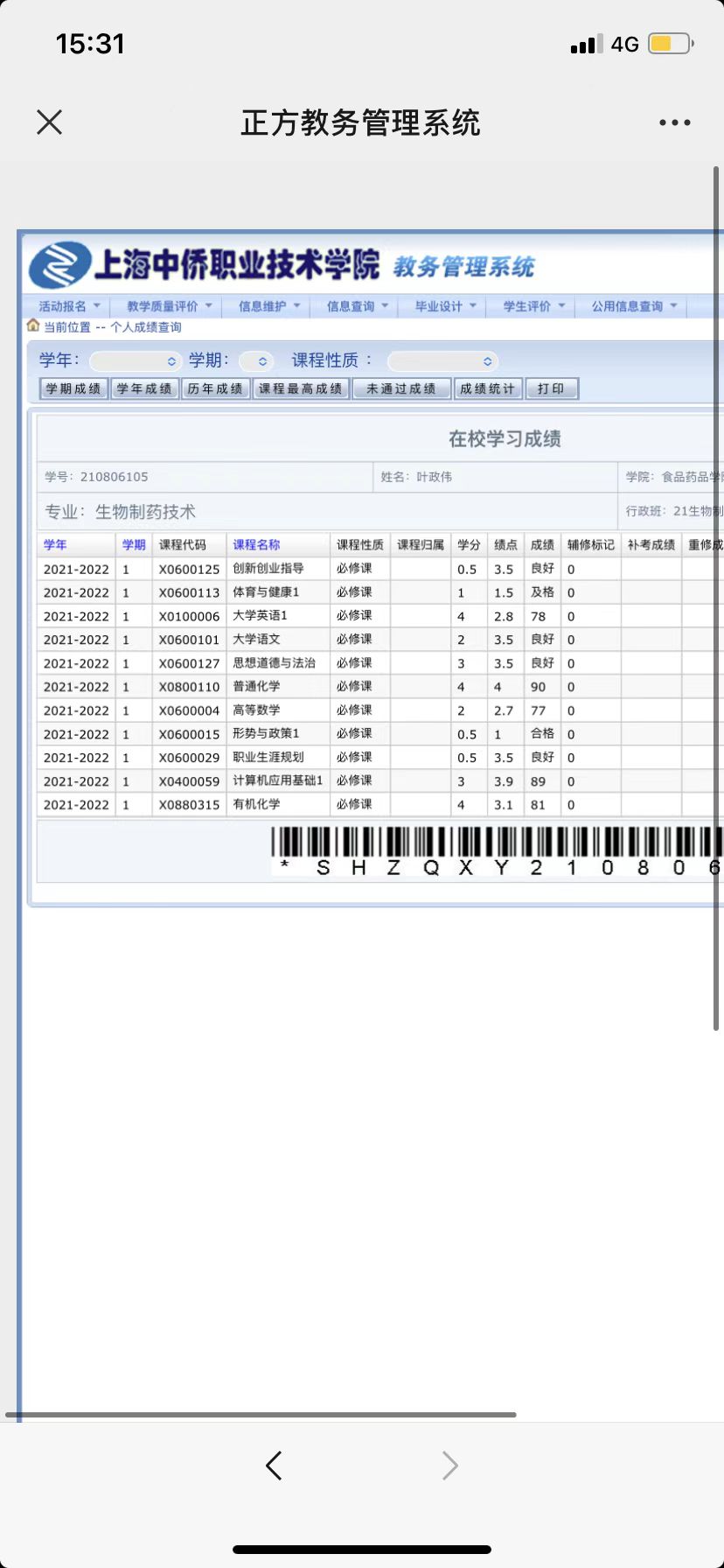
Task: Click the 历年成绩 button
Action: [x=215, y=388]
